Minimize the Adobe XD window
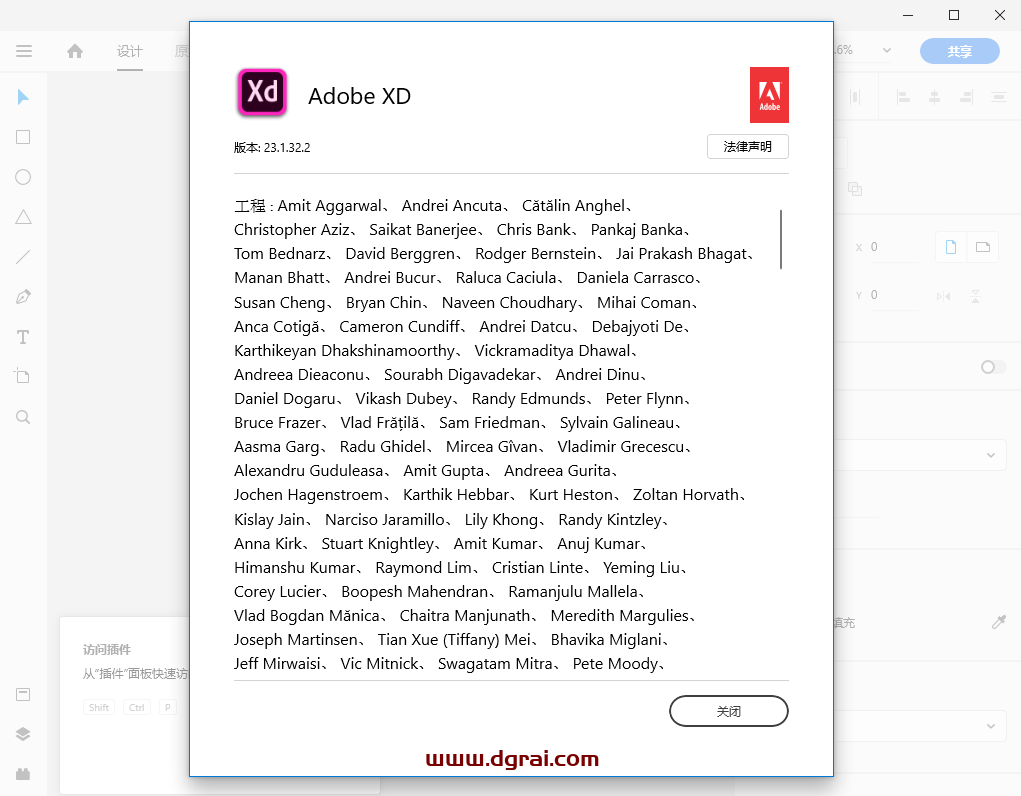Viewport: 1021px width, 796px height. click(908, 15)
